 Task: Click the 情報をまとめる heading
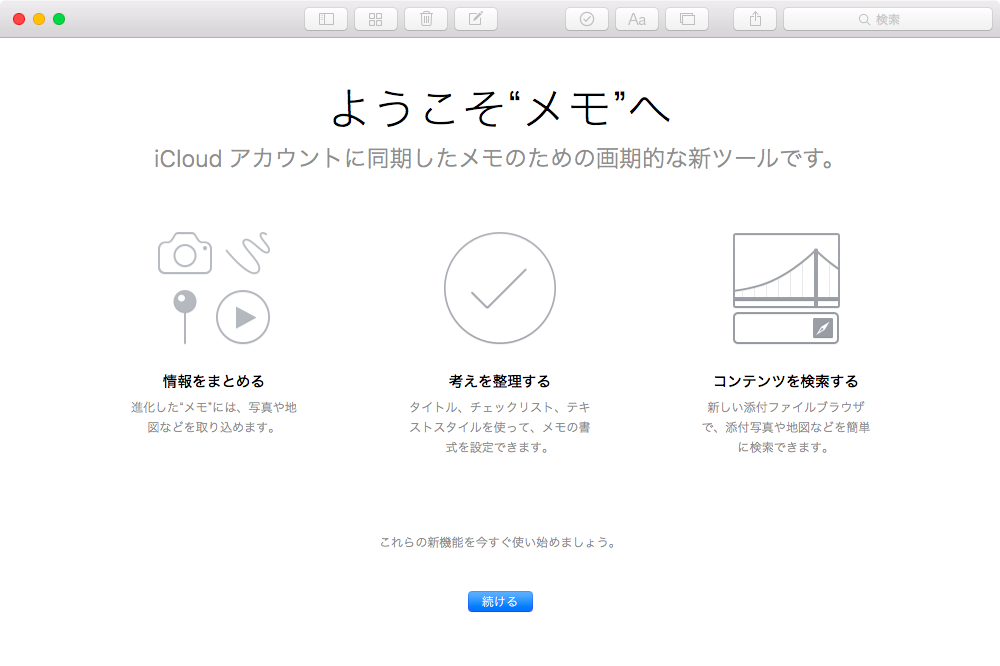coord(214,381)
